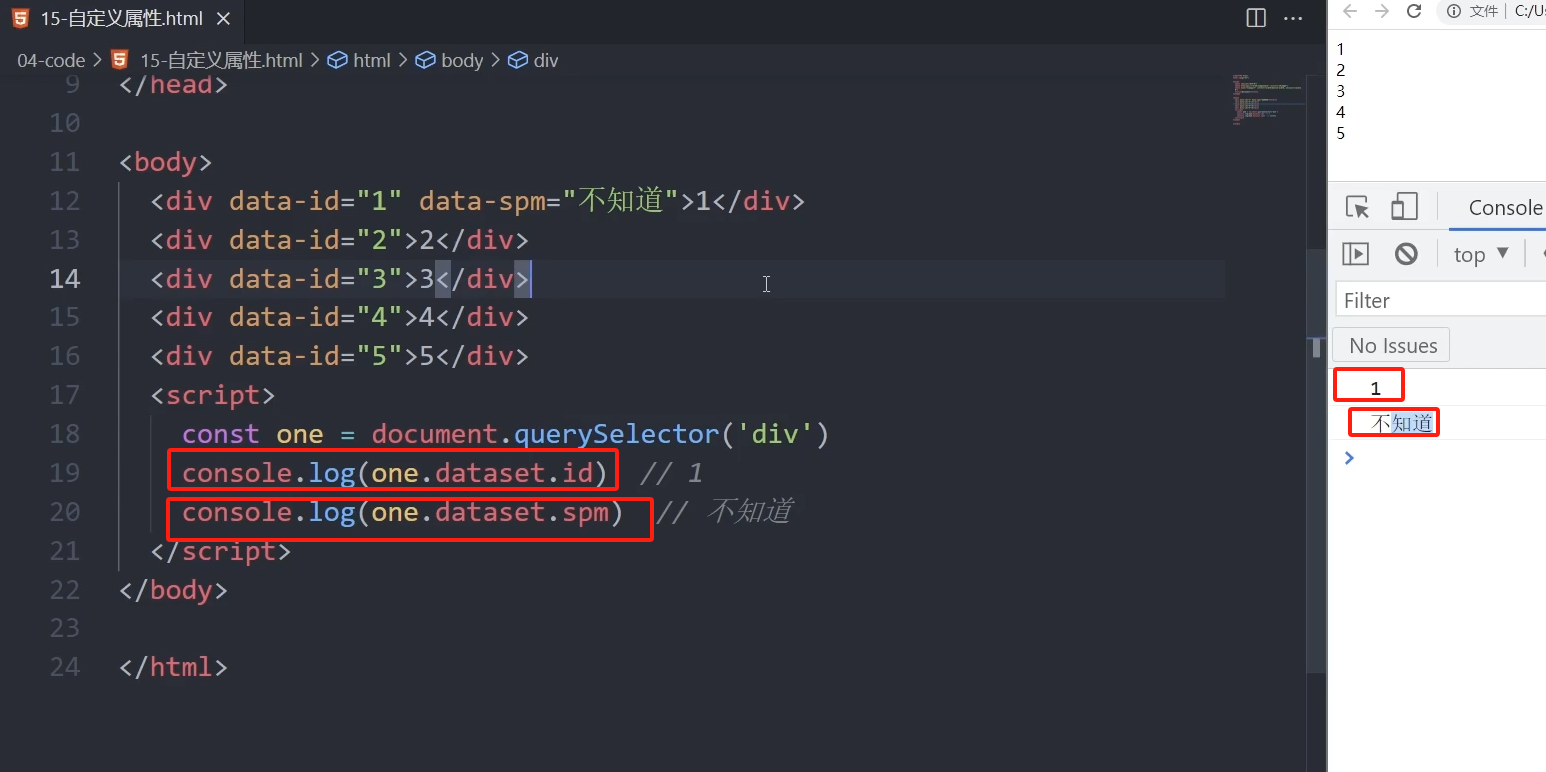The image size is (1546, 772).
Task: Click one.dataset.spm in the code
Action: pos(490,511)
